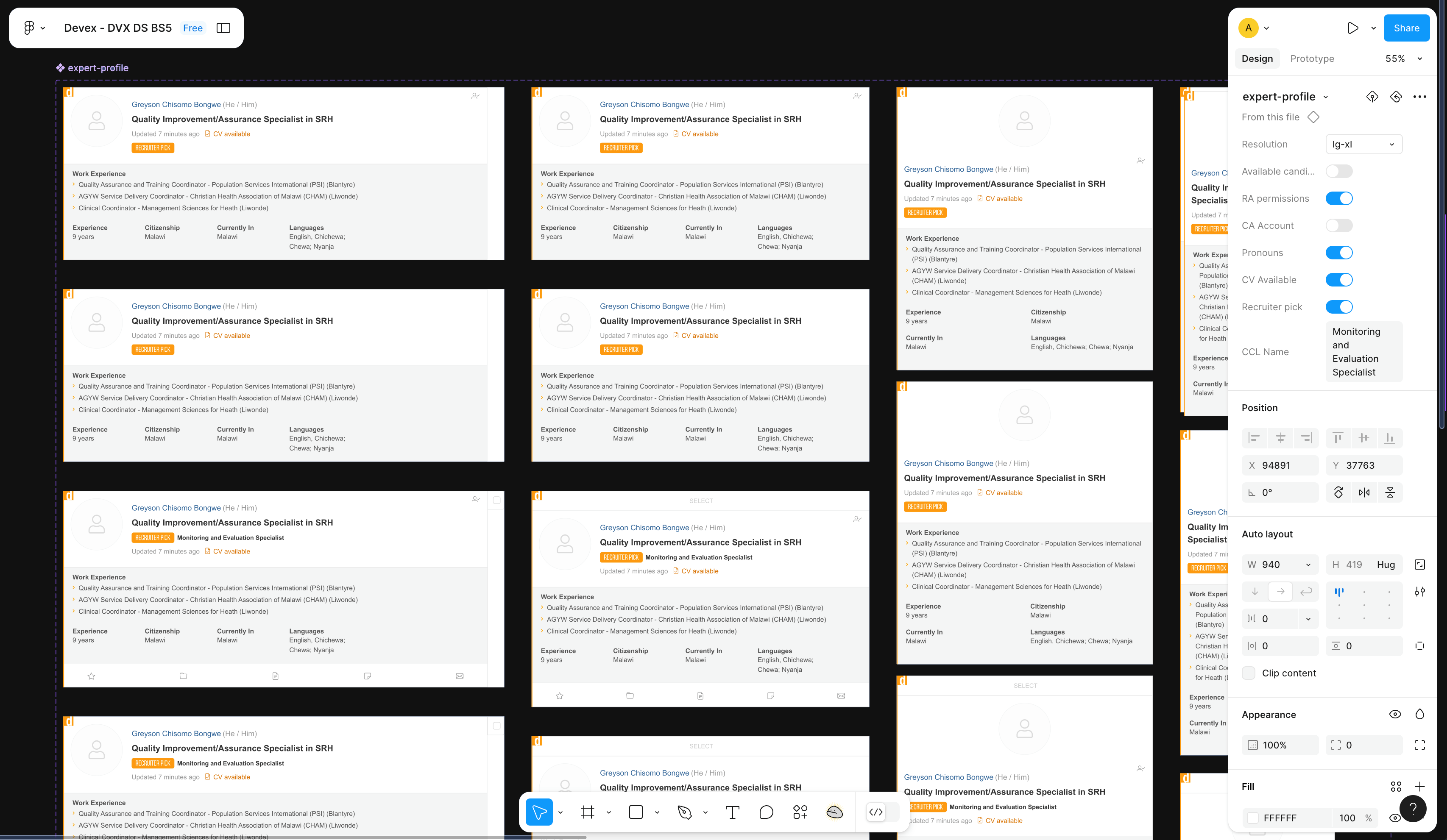1447x840 pixels.
Task: Switch to Dev Mode with the code icon
Action: (875, 812)
